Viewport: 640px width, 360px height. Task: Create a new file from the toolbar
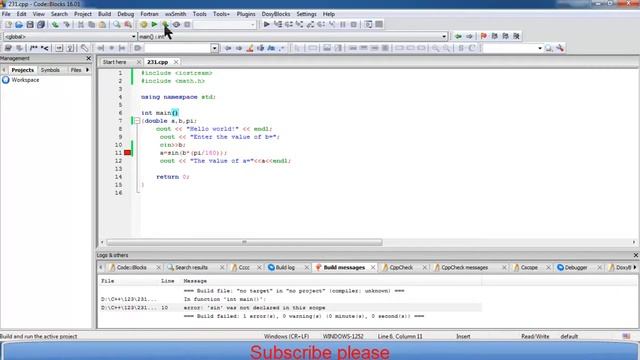pos(8,24)
